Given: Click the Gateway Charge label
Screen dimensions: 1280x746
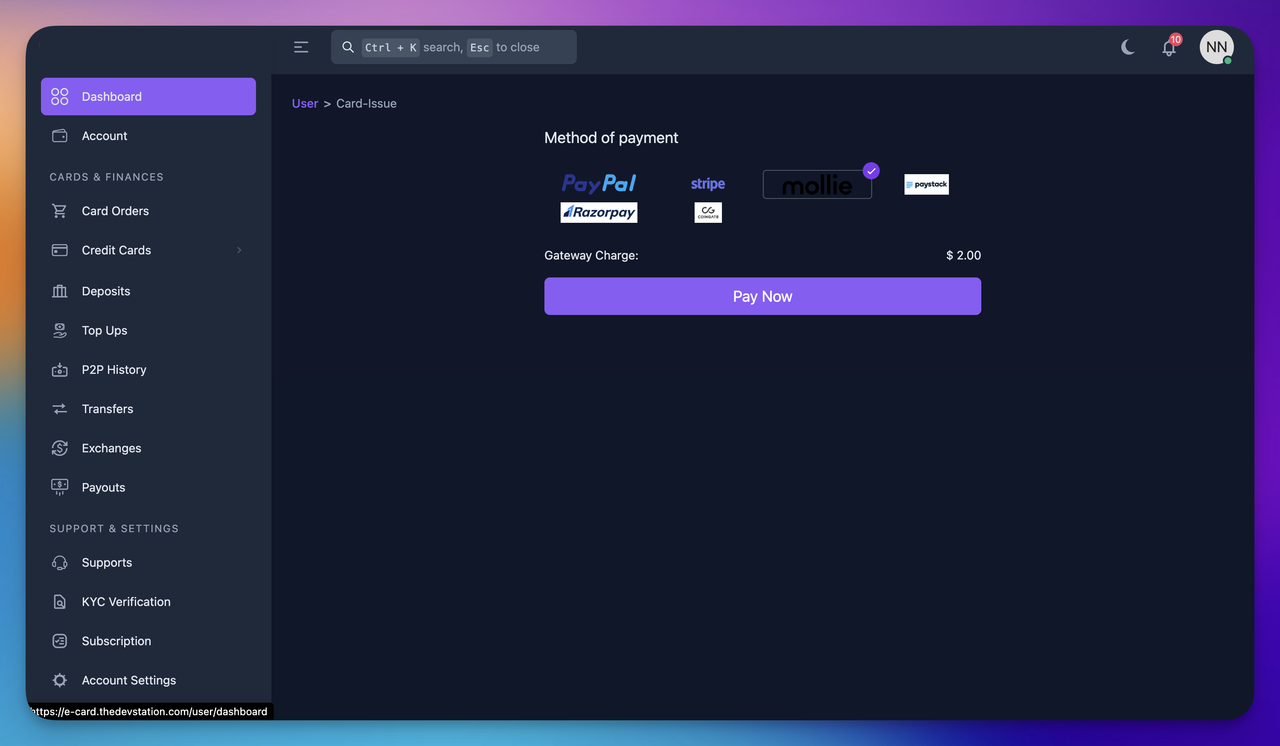Looking at the screenshot, I should click(591, 256).
